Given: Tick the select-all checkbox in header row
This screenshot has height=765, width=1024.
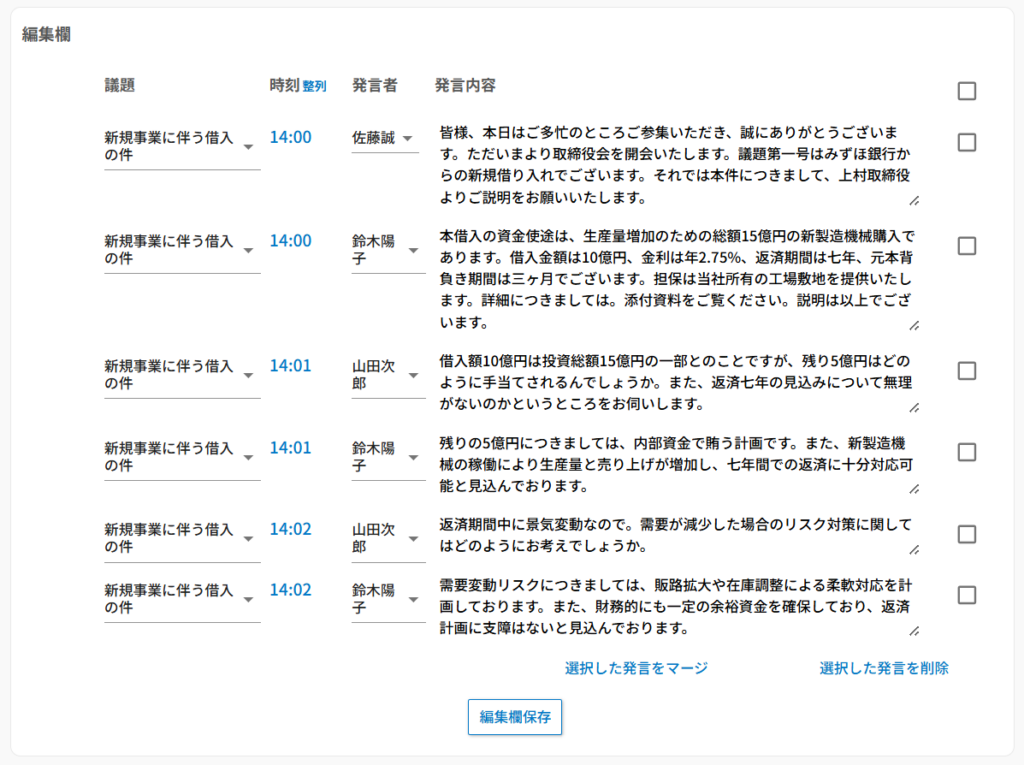Looking at the screenshot, I should point(966,91).
